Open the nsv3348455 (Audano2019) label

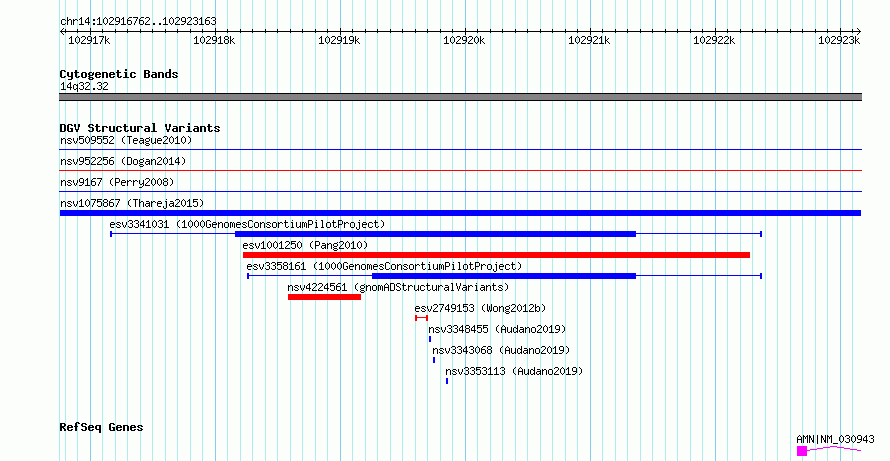click(x=497, y=329)
